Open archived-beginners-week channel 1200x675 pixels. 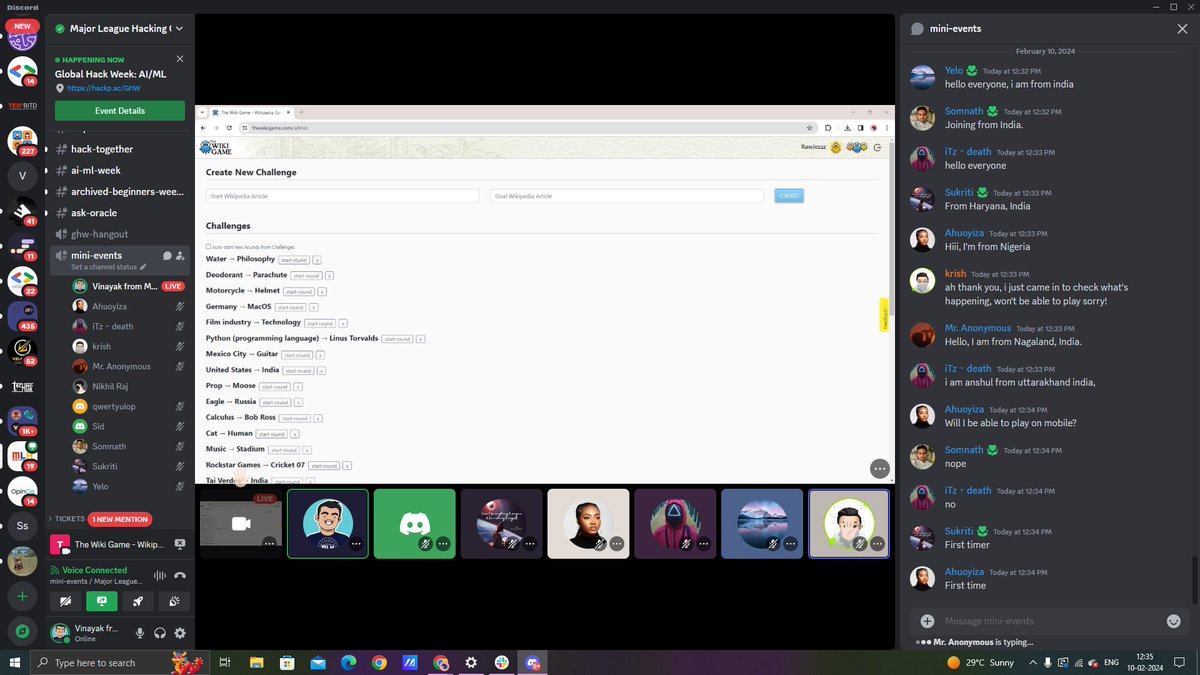click(119, 191)
